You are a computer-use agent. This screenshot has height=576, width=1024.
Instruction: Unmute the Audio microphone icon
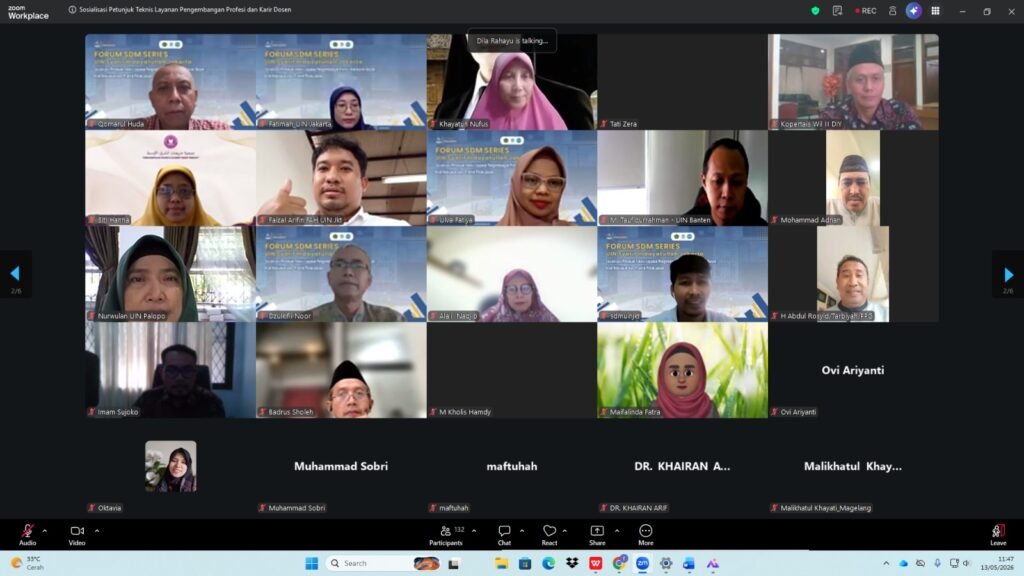point(27,531)
